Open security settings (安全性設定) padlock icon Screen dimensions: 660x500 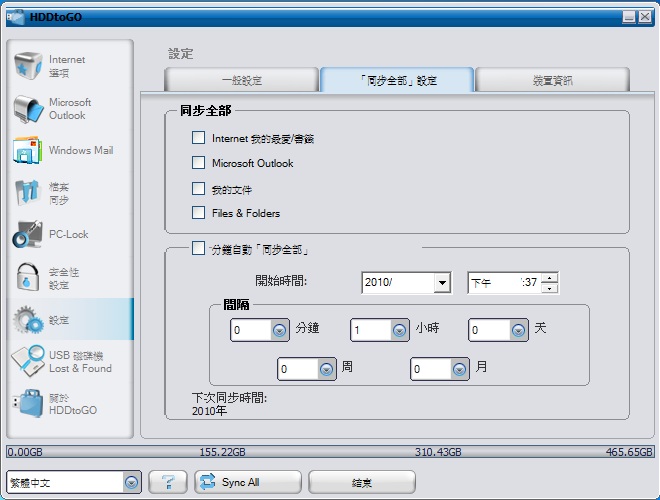tap(27, 277)
